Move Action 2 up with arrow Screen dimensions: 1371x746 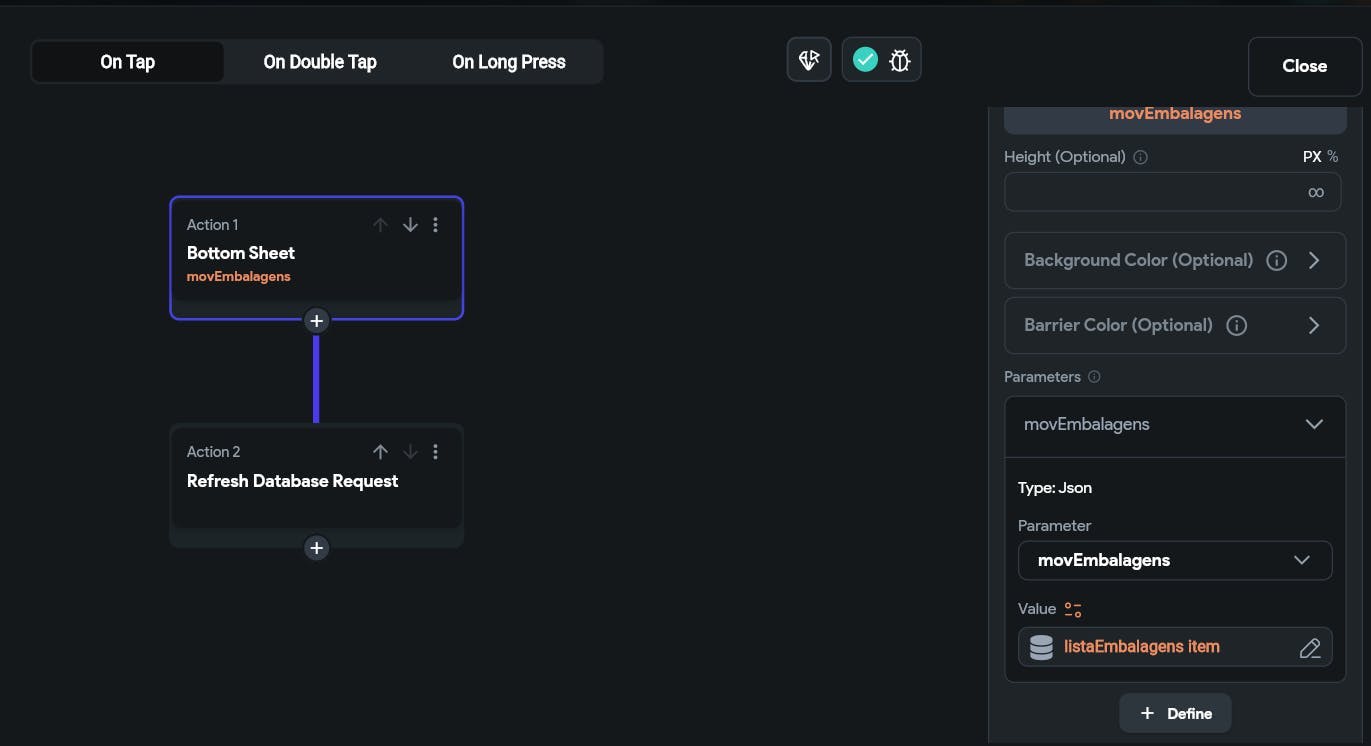tap(380, 452)
